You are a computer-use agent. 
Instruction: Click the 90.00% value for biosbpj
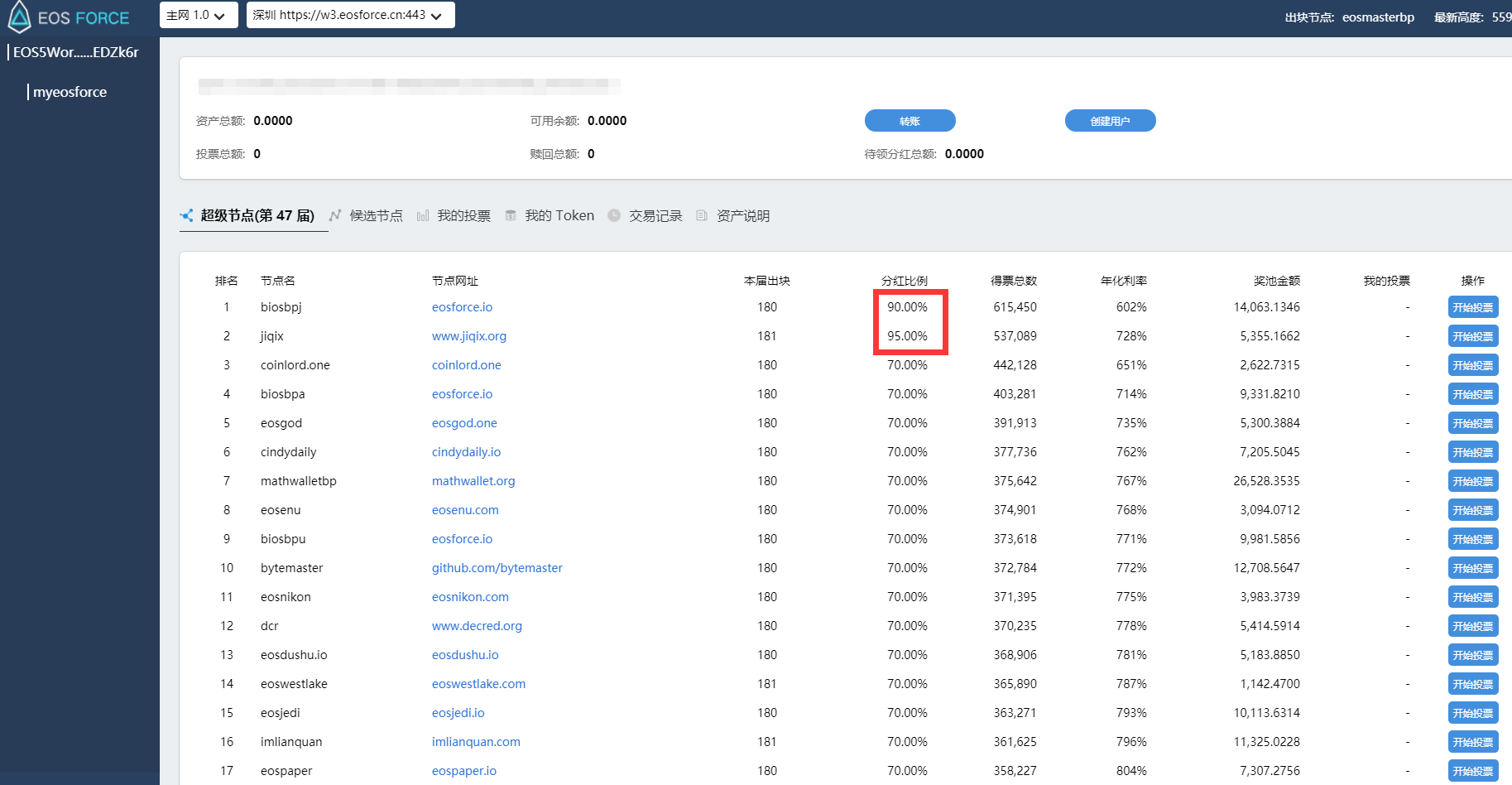[x=908, y=307]
